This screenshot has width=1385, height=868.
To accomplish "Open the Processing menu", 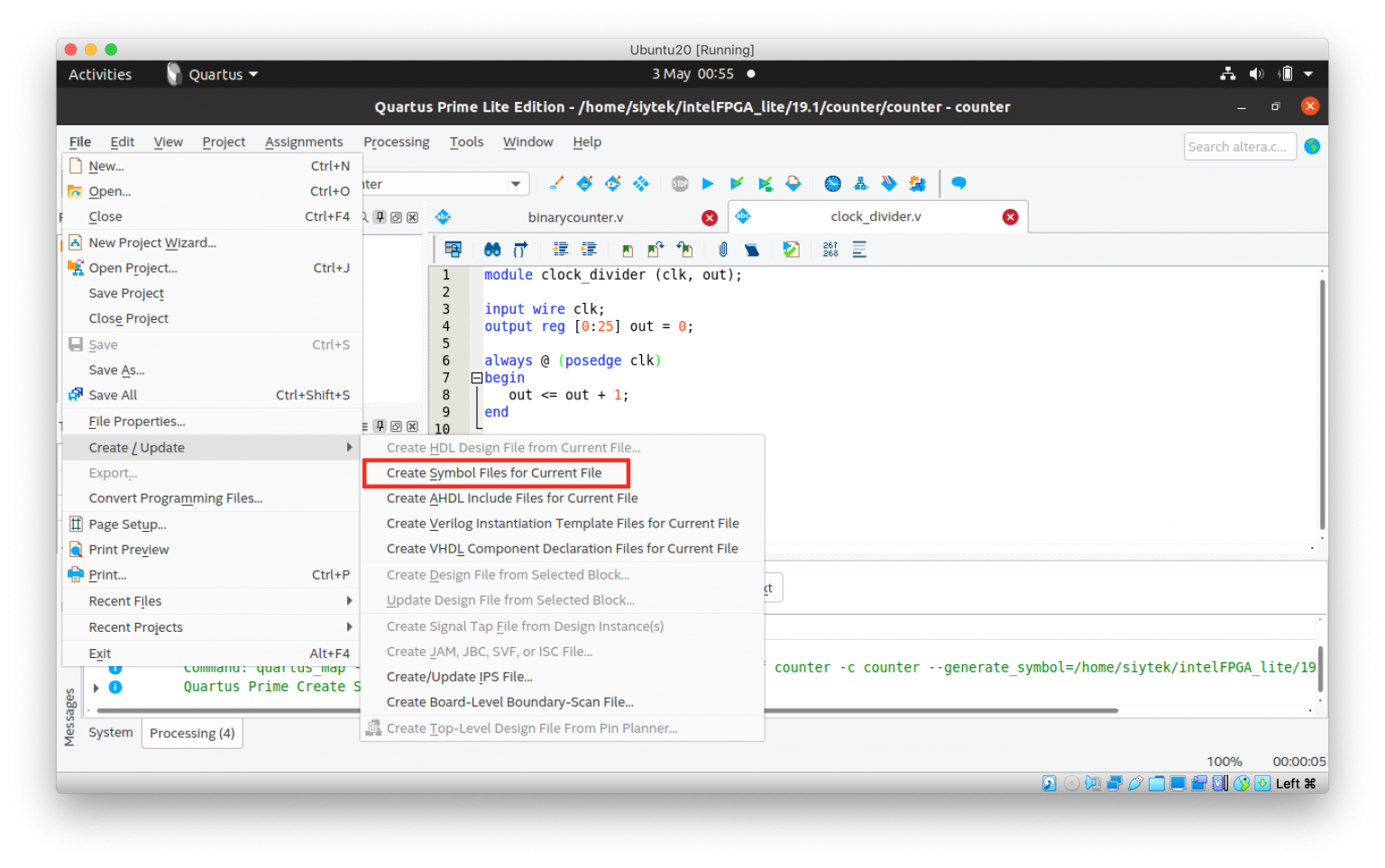I will click(x=396, y=142).
